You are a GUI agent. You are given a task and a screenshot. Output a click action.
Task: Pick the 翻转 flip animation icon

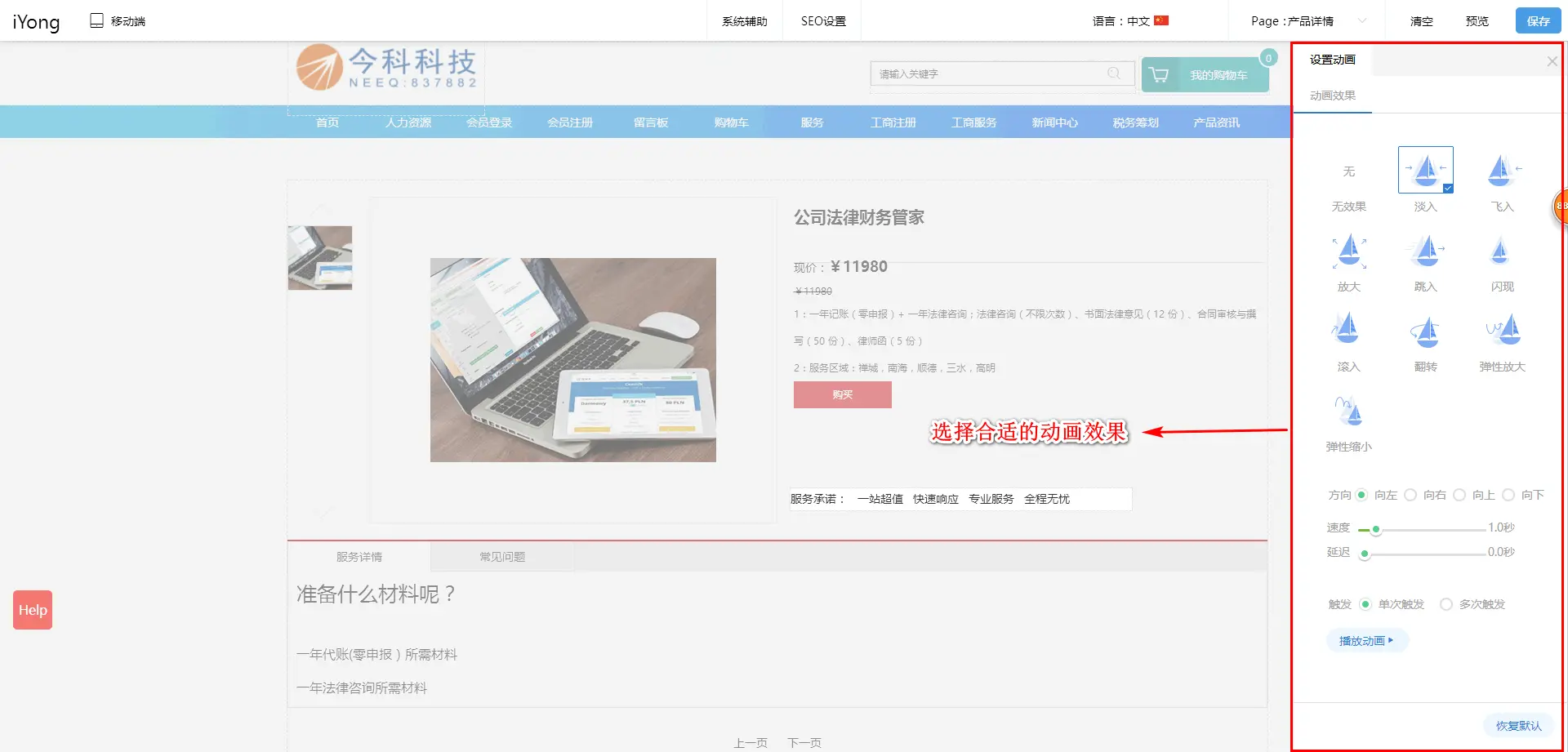click(x=1425, y=330)
